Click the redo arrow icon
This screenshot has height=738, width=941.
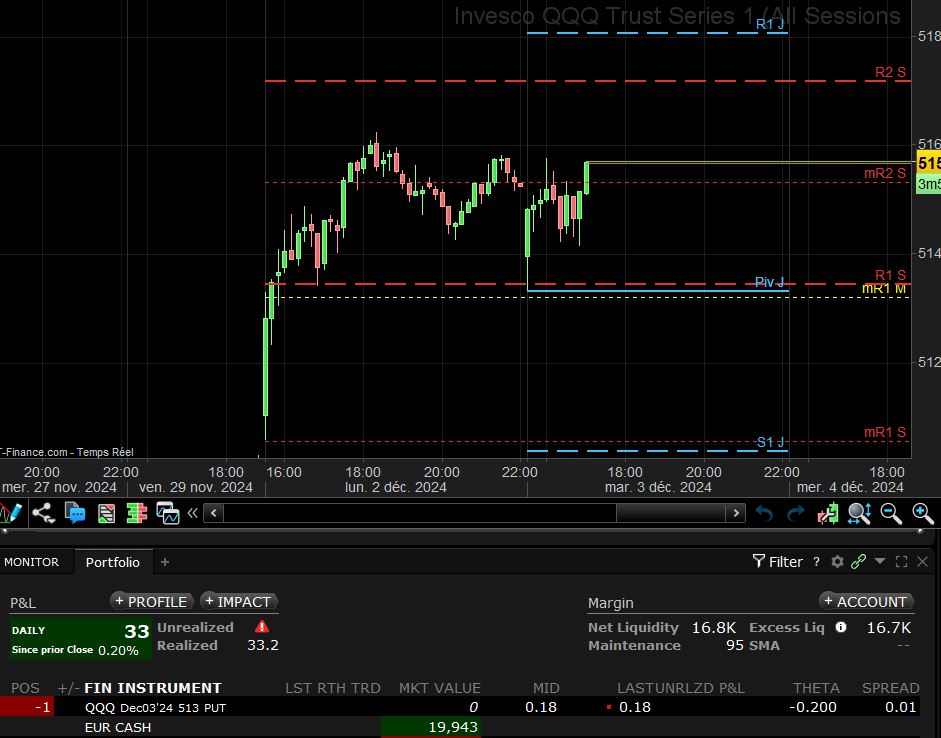point(795,514)
